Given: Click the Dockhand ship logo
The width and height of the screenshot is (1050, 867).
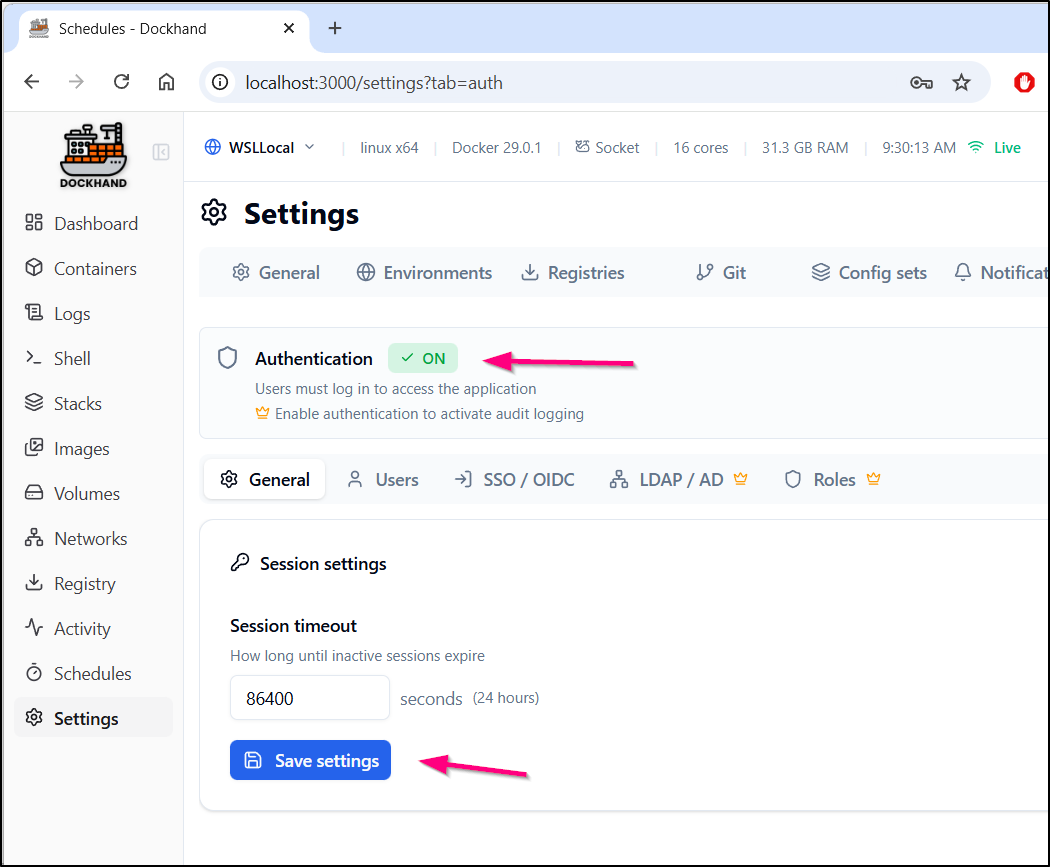Looking at the screenshot, I should pos(94,154).
